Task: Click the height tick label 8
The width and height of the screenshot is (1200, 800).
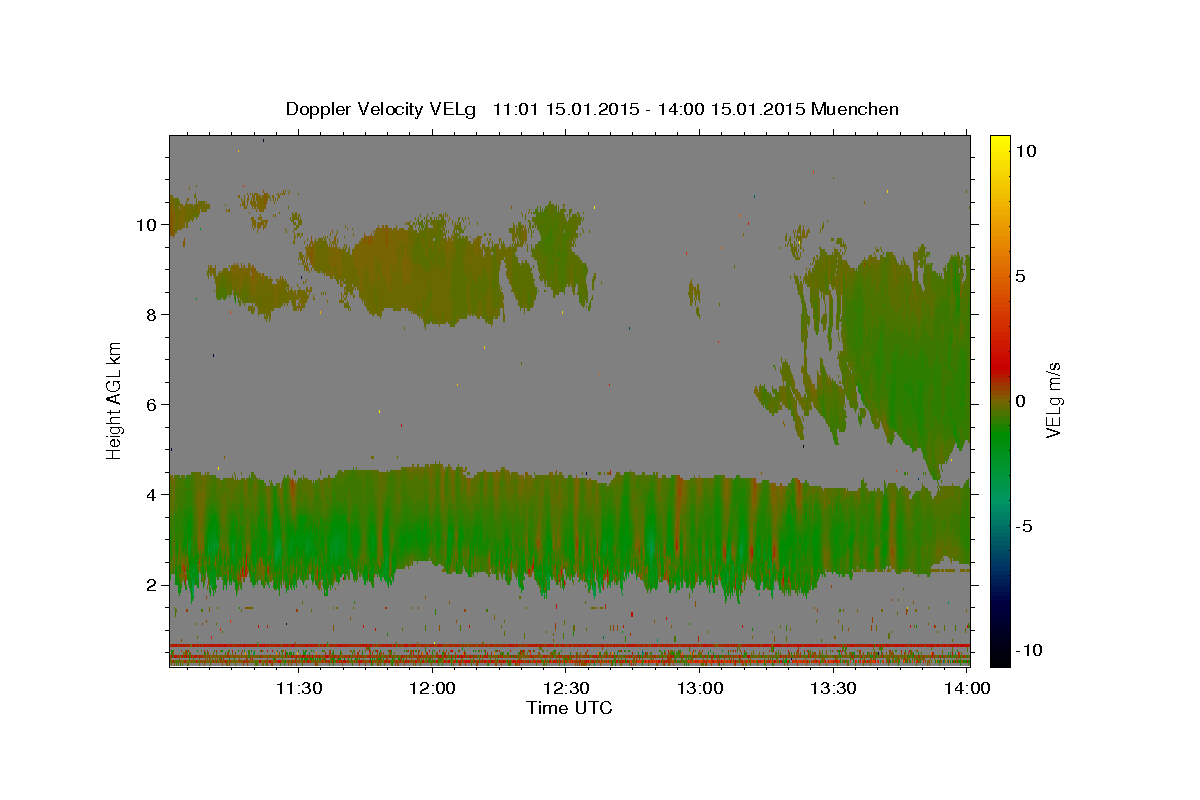Action: pyautogui.click(x=151, y=314)
